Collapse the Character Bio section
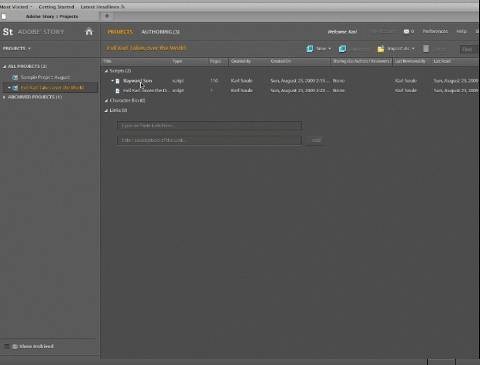This screenshot has height=365, width=480. coord(106,100)
